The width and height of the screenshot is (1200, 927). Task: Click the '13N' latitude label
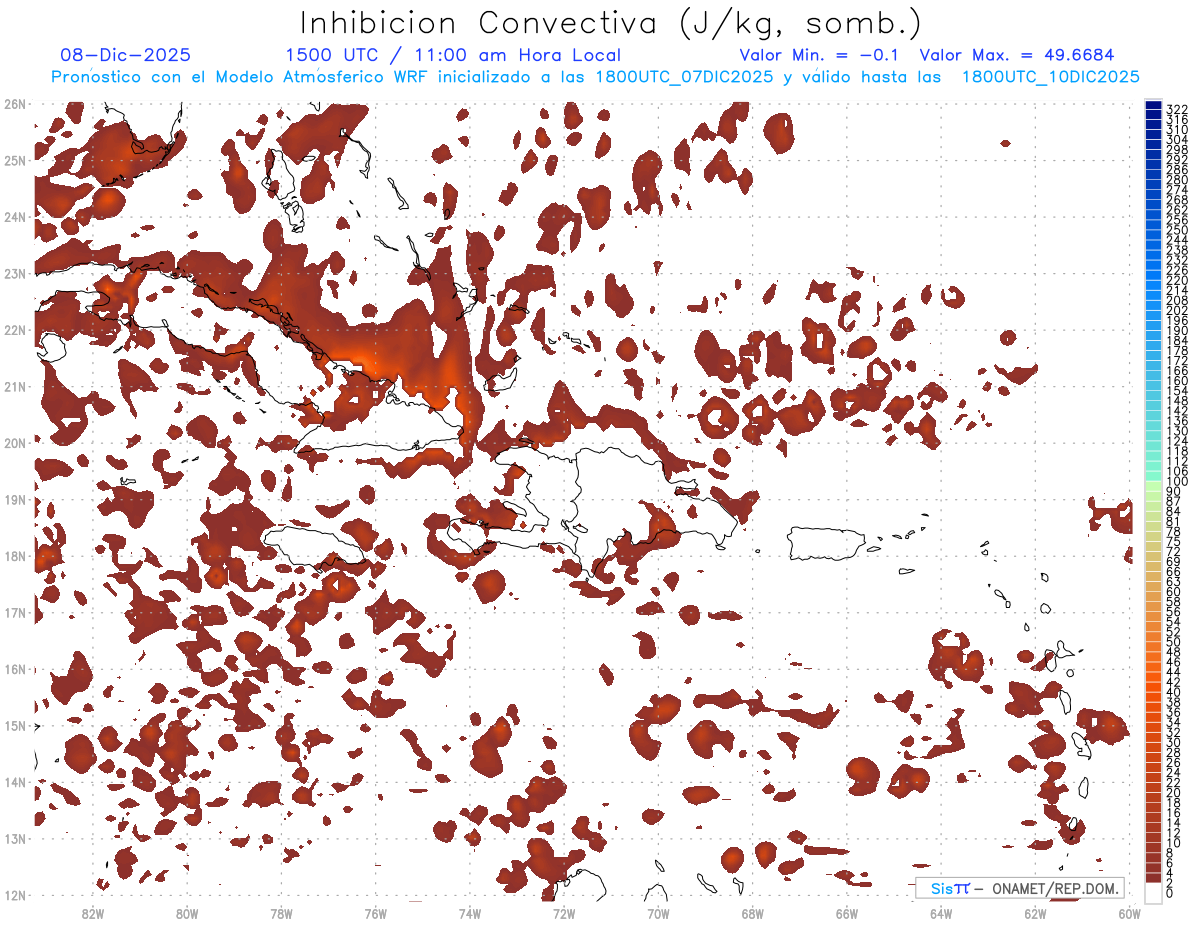(15, 839)
